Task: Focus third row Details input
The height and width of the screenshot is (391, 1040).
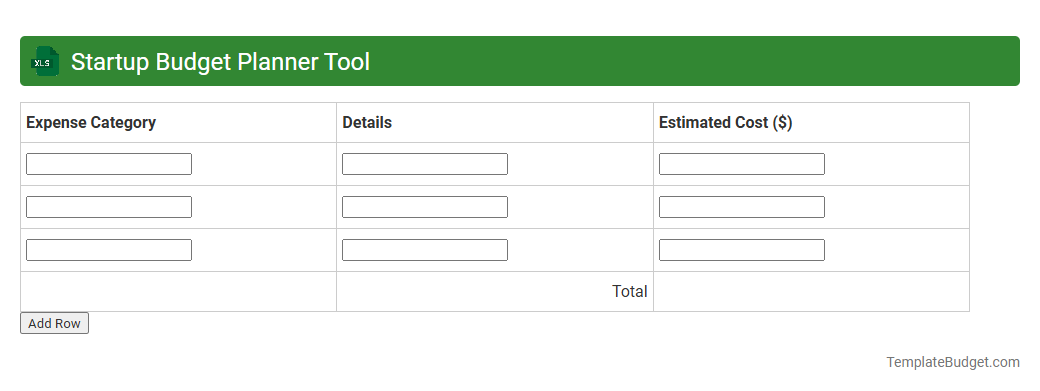Action: 425,250
